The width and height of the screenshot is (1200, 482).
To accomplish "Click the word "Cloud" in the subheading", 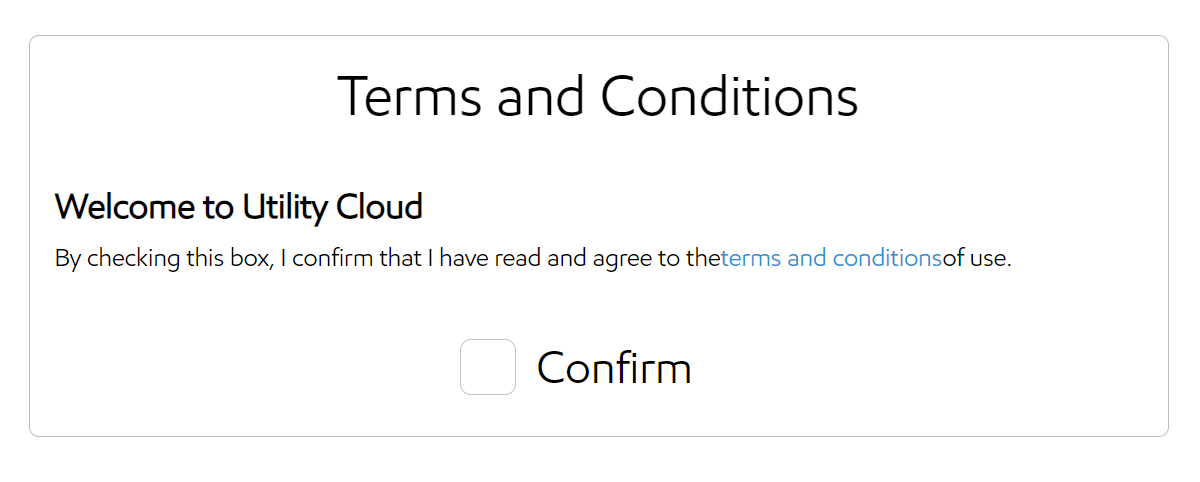I will point(379,207).
